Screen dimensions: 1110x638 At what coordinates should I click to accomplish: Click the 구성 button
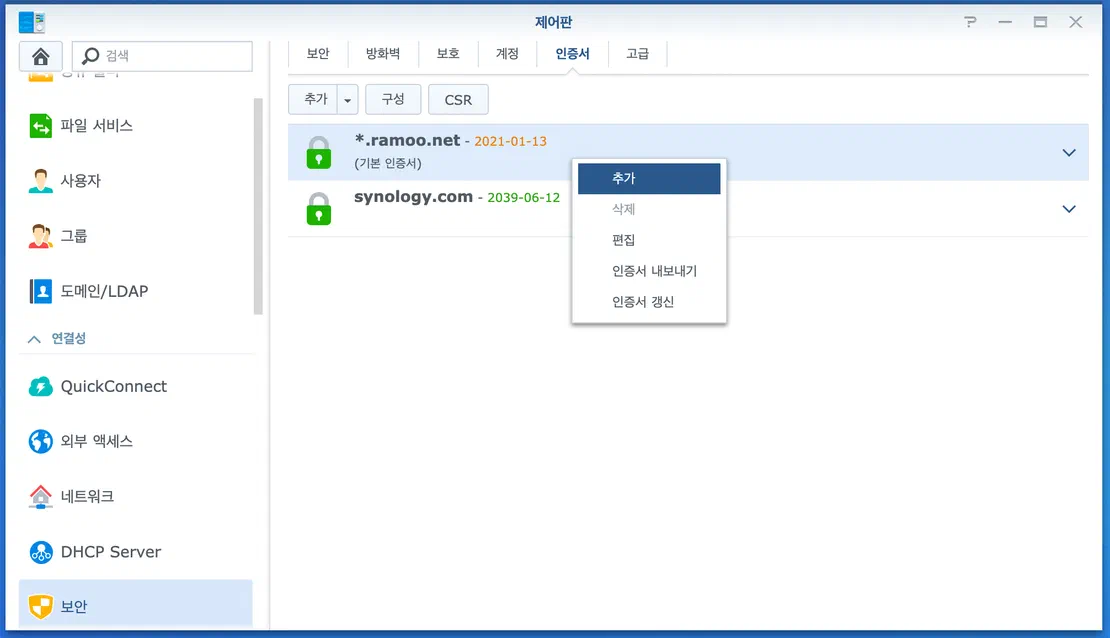[x=393, y=100]
